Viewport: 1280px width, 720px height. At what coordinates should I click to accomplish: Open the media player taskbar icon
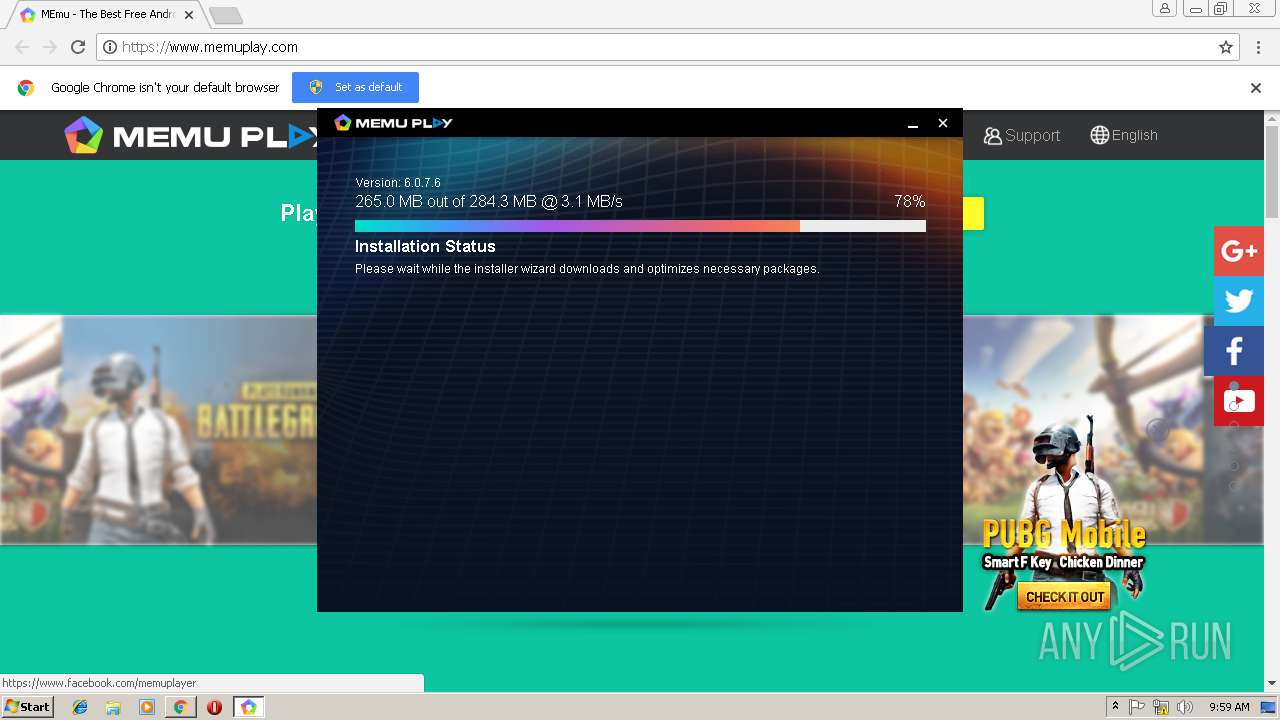pyautogui.click(x=147, y=707)
